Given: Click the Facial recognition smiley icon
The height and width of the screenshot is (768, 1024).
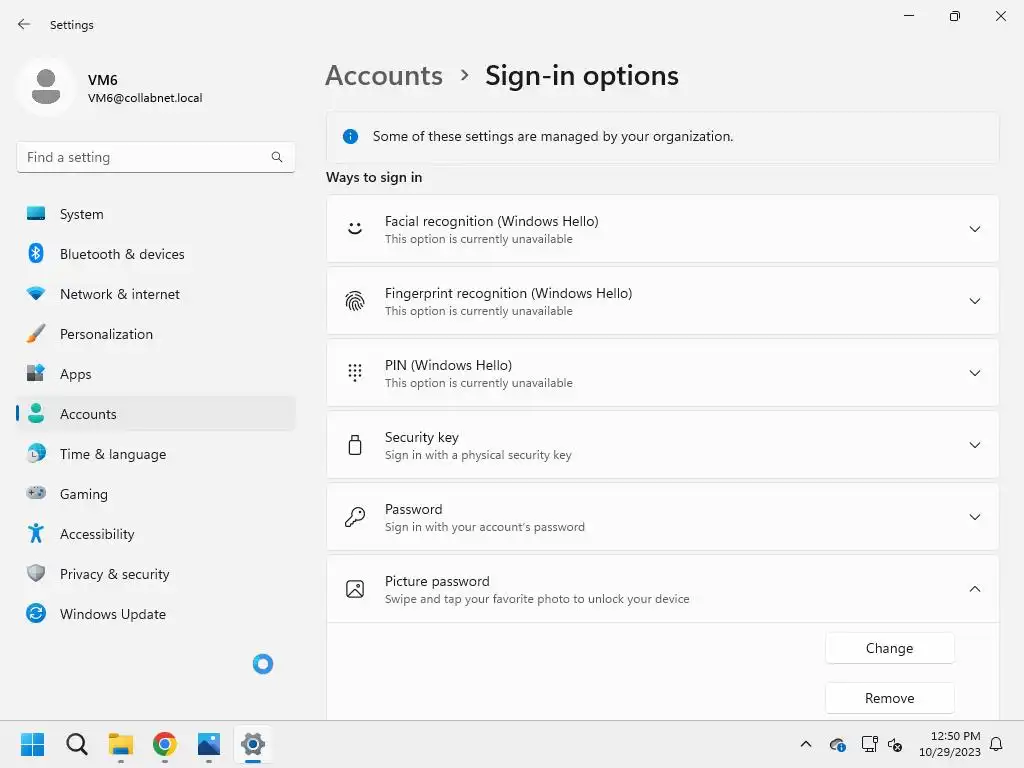Looking at the screenshot, I should pos(355,229).
